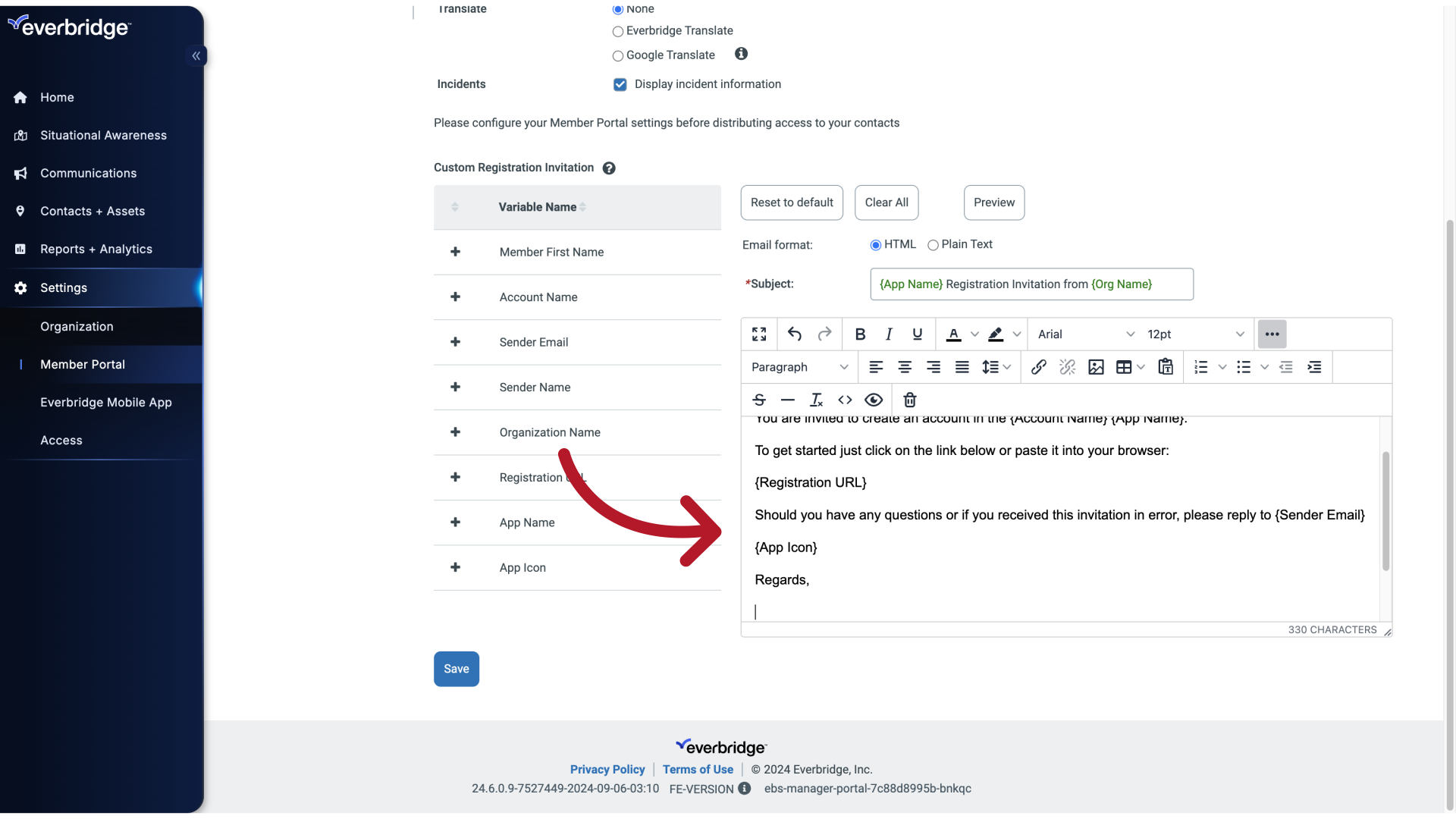Uncheck Display incident information

[620, 84]
